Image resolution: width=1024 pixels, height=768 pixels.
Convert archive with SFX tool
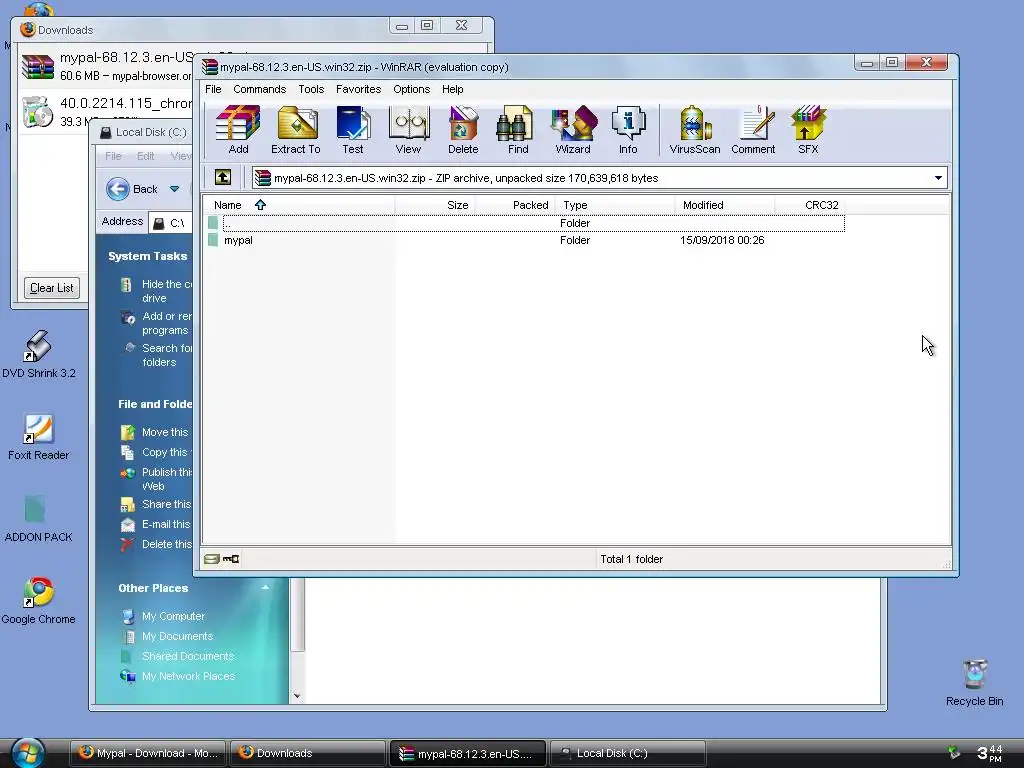point(808,130)
